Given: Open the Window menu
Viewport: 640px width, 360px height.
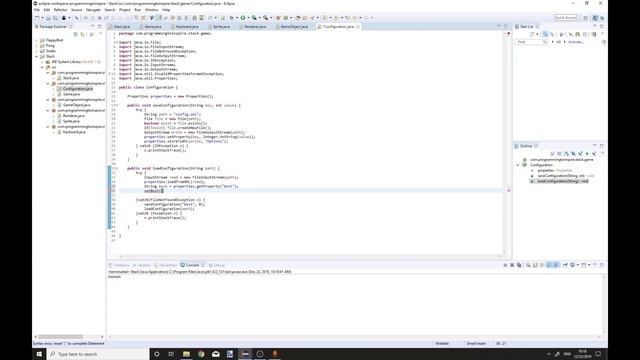Looking at the screenshot, I should 151,10.
